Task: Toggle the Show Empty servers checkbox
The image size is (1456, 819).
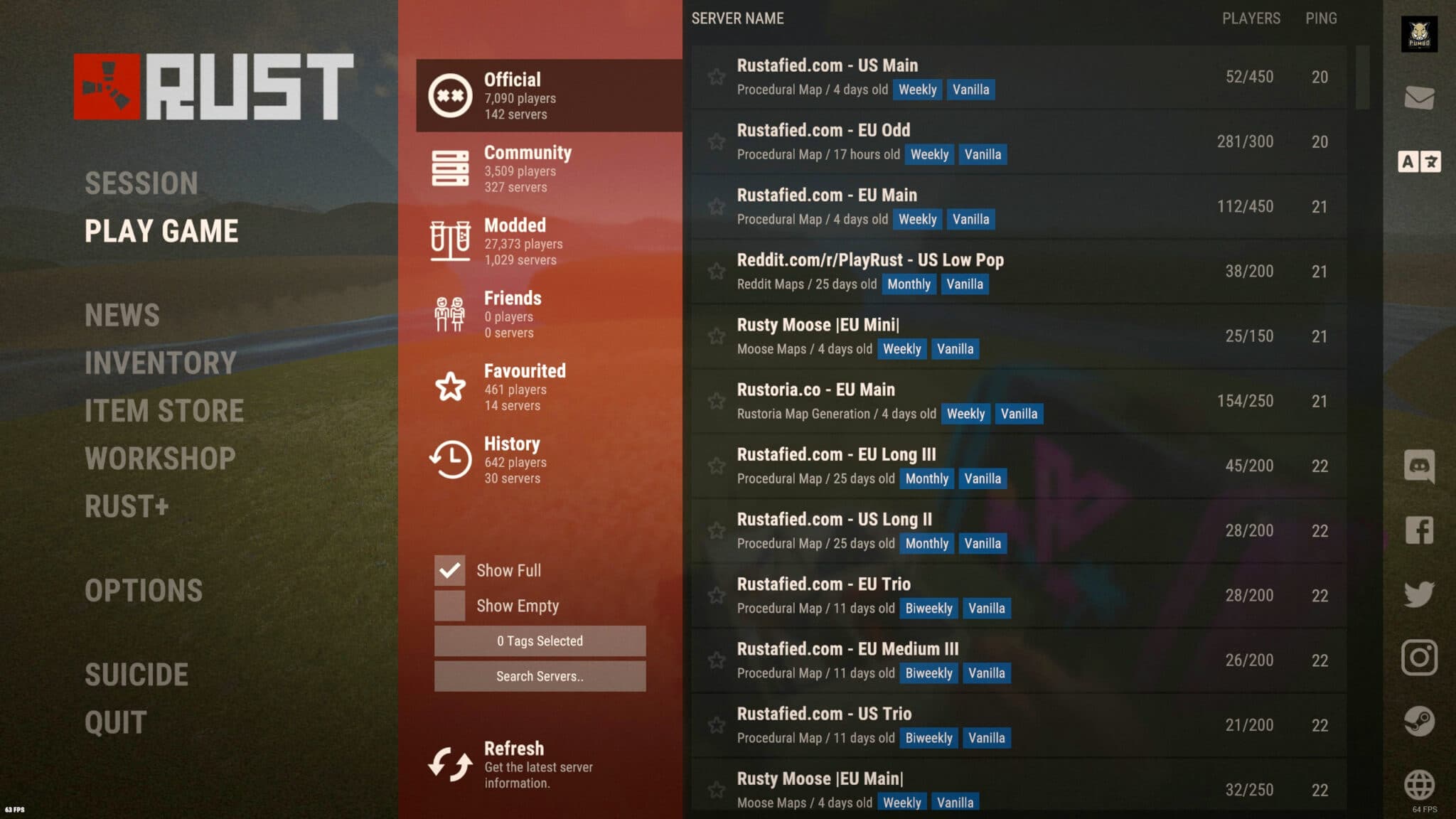Action: [450, 604]
